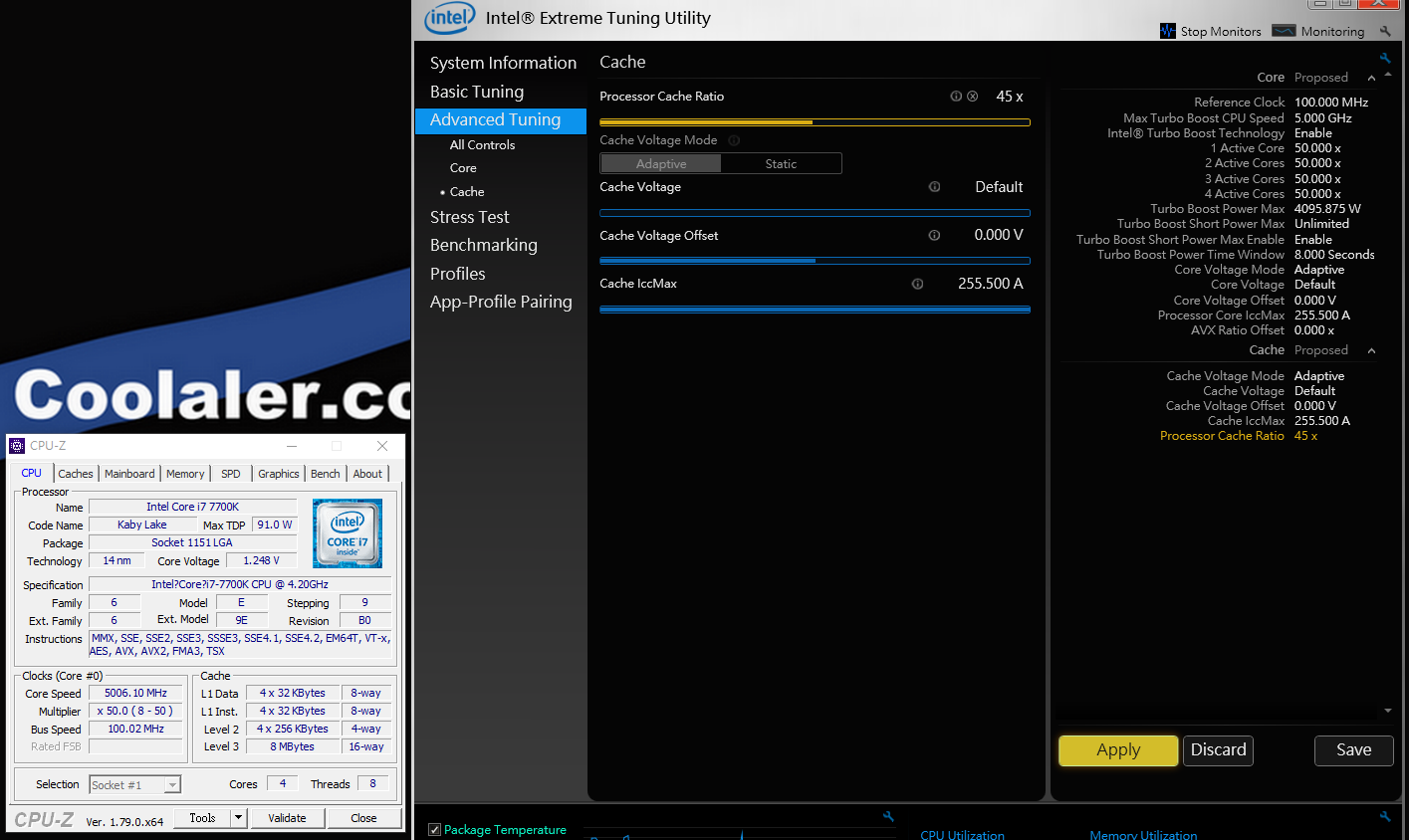Select Static cache voltage mode
Image resolution: width=1409 pixels, height=840 pixels.
[781, 164]
